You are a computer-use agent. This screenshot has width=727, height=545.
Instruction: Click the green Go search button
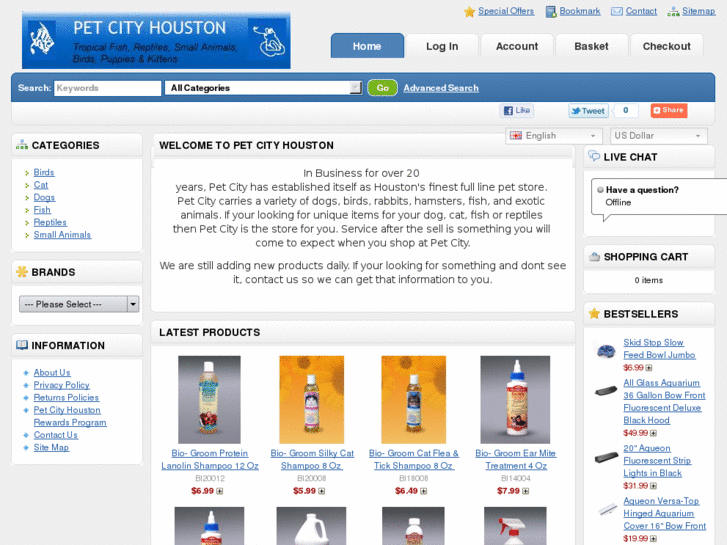coord(383,88)
